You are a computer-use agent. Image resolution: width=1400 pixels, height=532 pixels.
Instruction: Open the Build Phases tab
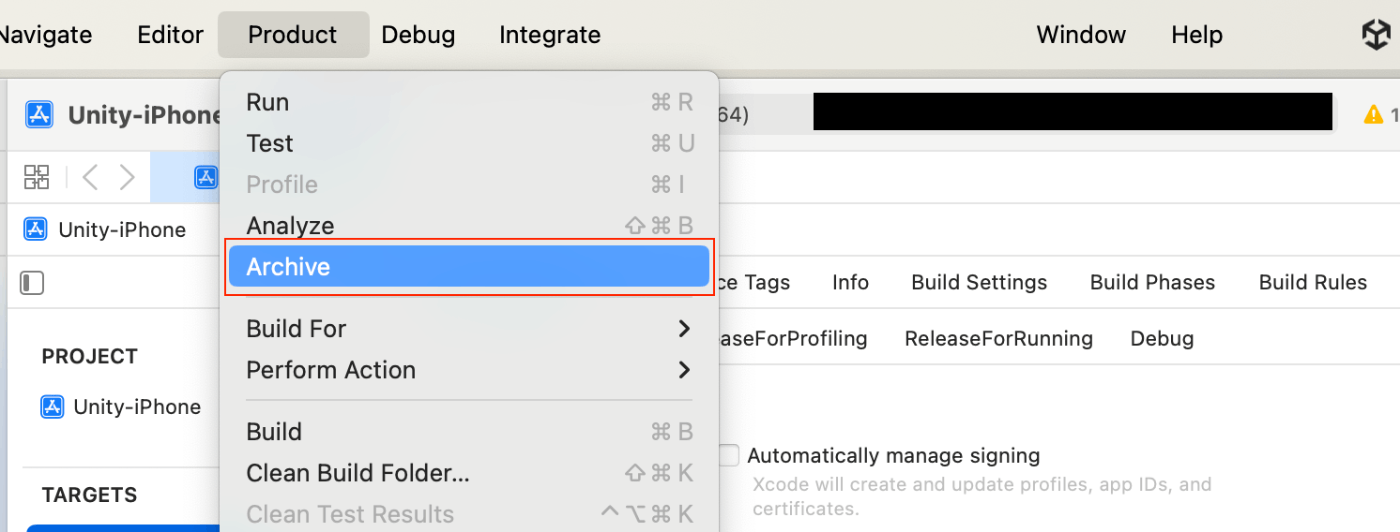[x=1152, y=283]
